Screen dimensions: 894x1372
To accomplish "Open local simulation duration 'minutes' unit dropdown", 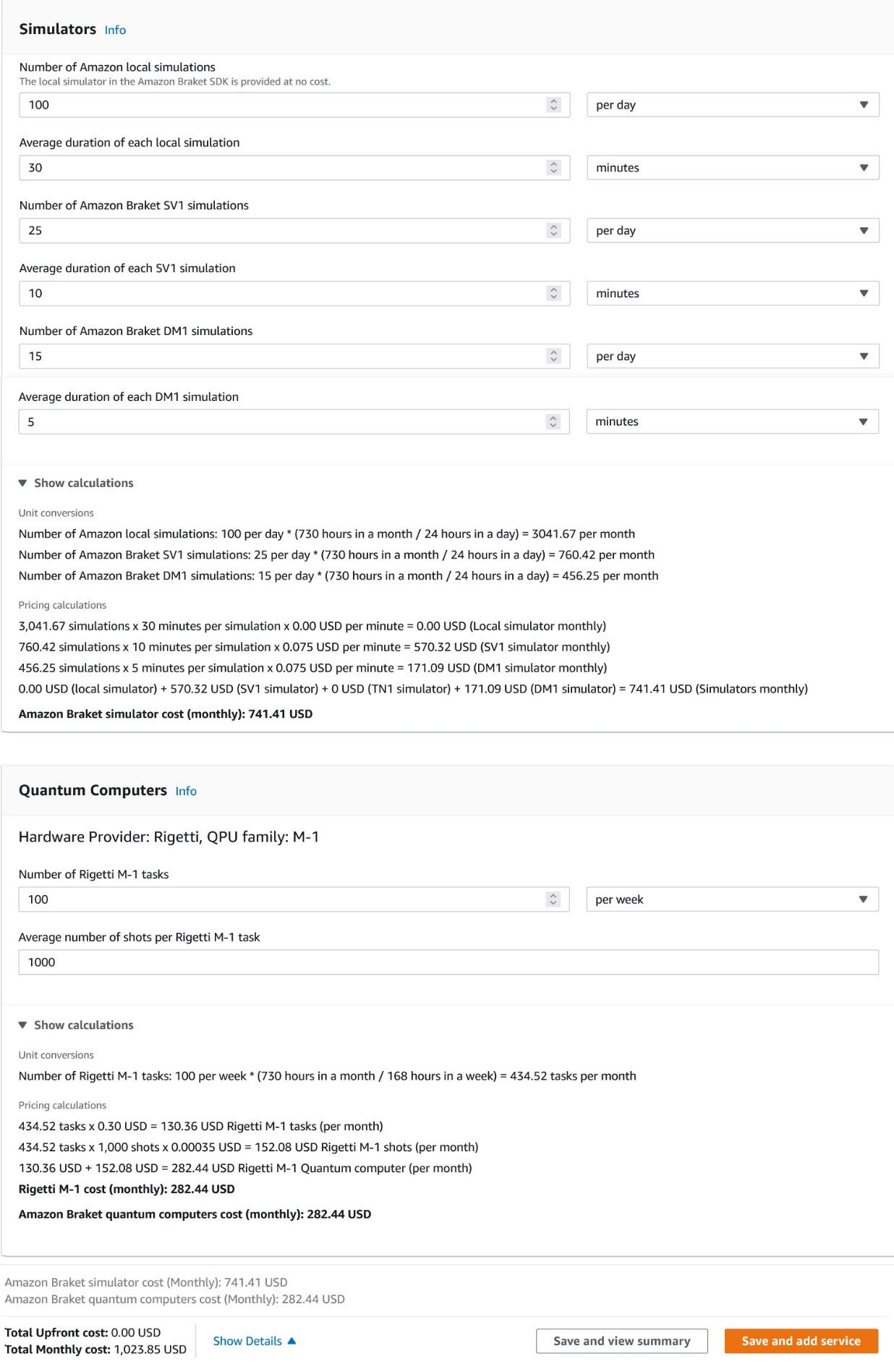I will point(733,168).
